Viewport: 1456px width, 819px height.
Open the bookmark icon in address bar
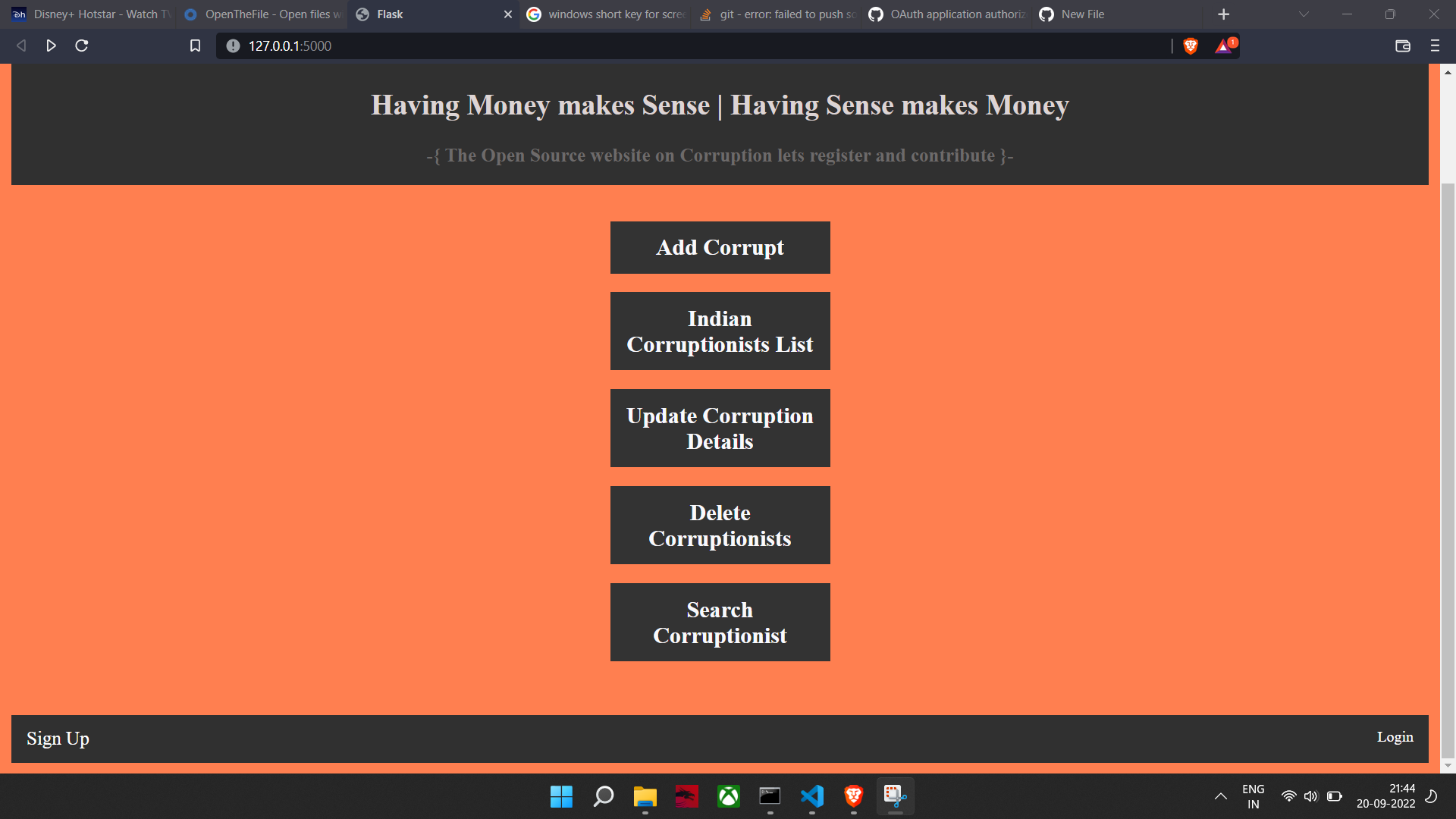coord(195,45)
